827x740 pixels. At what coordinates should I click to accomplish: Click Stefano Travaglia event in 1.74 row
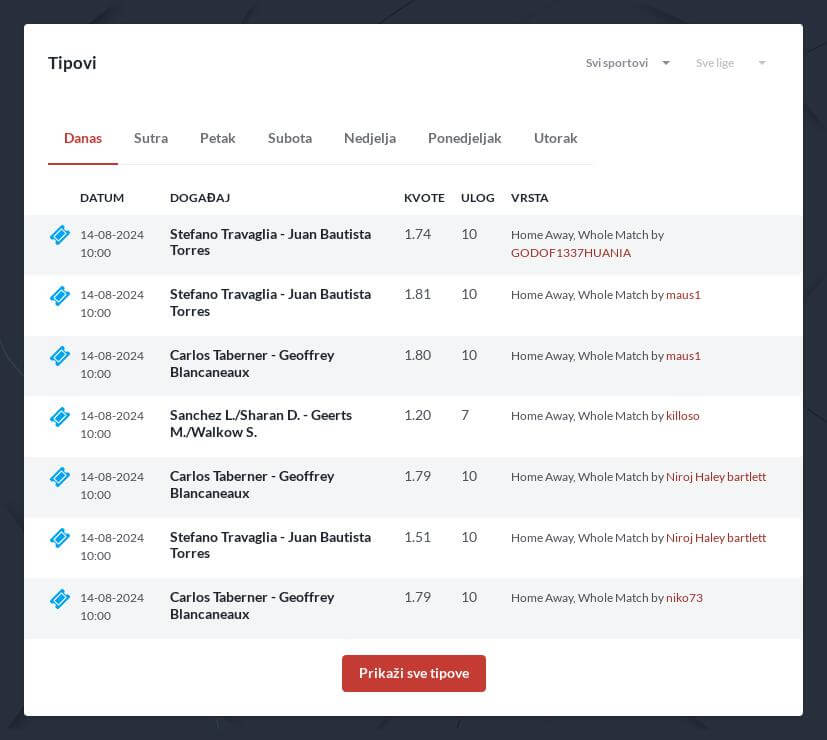270,242
